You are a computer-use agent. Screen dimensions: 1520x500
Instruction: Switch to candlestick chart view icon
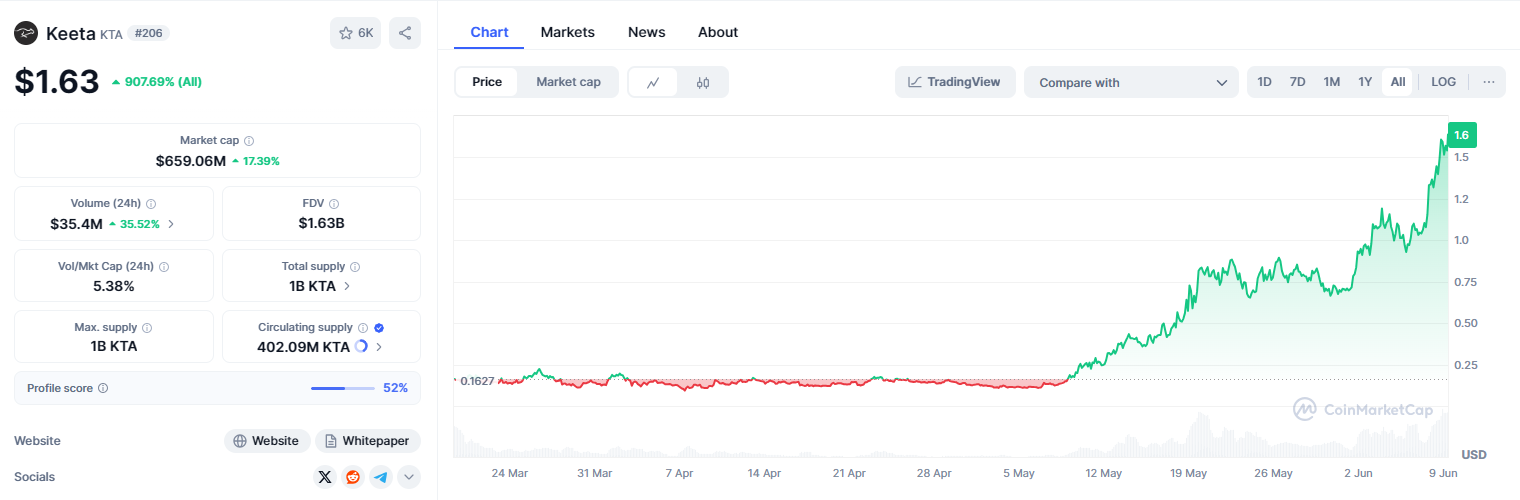coord(703,82)
